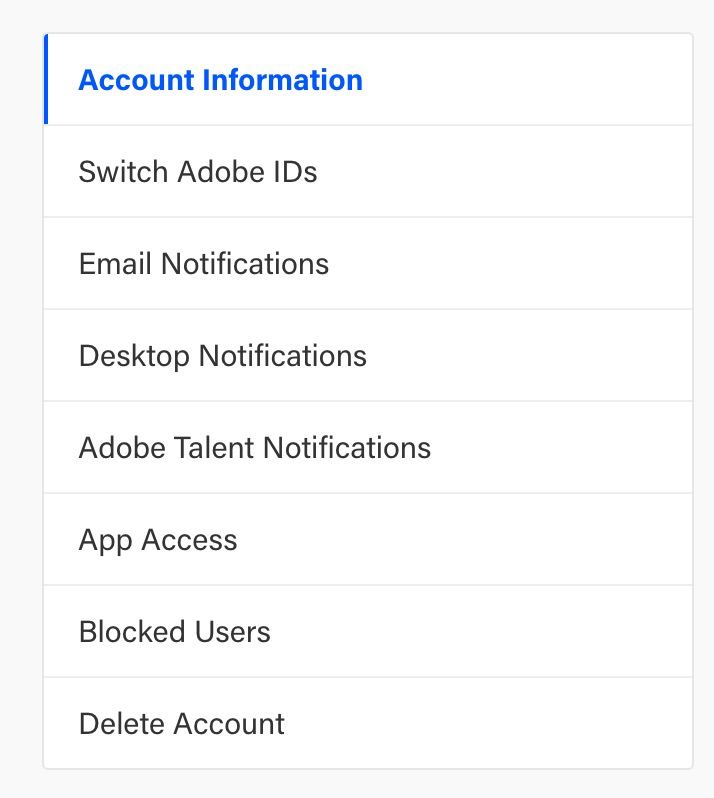Click blank space in the App Access row
Viewport: 714px width, 798px height.
coord(480,540)
